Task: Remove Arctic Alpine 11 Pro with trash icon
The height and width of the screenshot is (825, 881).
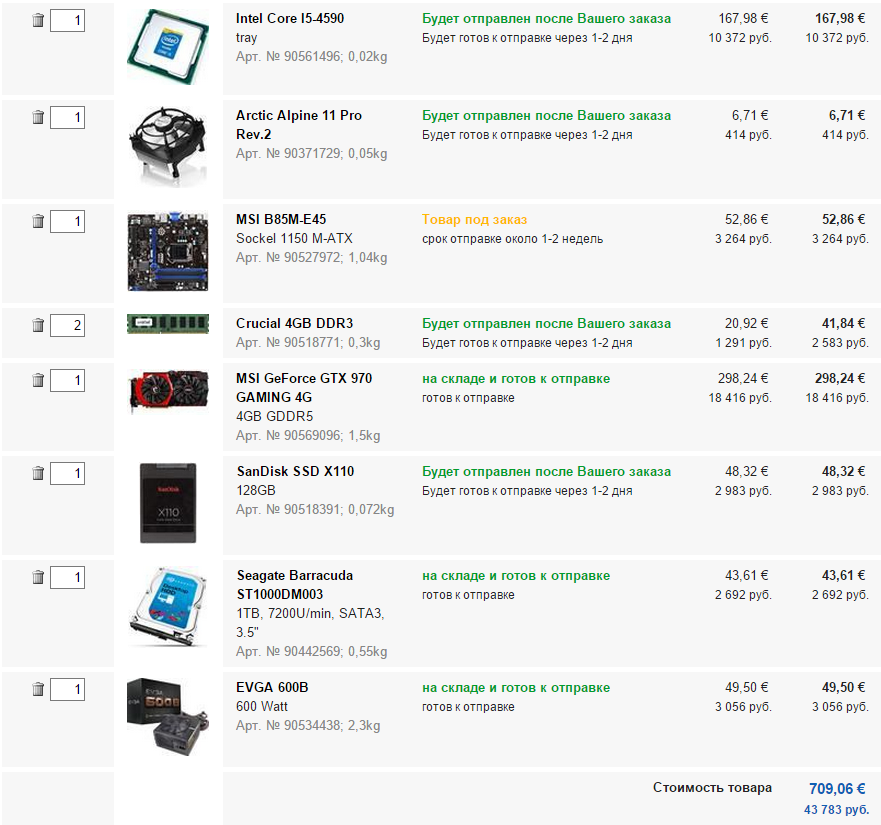Action: (x=38, y=117)
